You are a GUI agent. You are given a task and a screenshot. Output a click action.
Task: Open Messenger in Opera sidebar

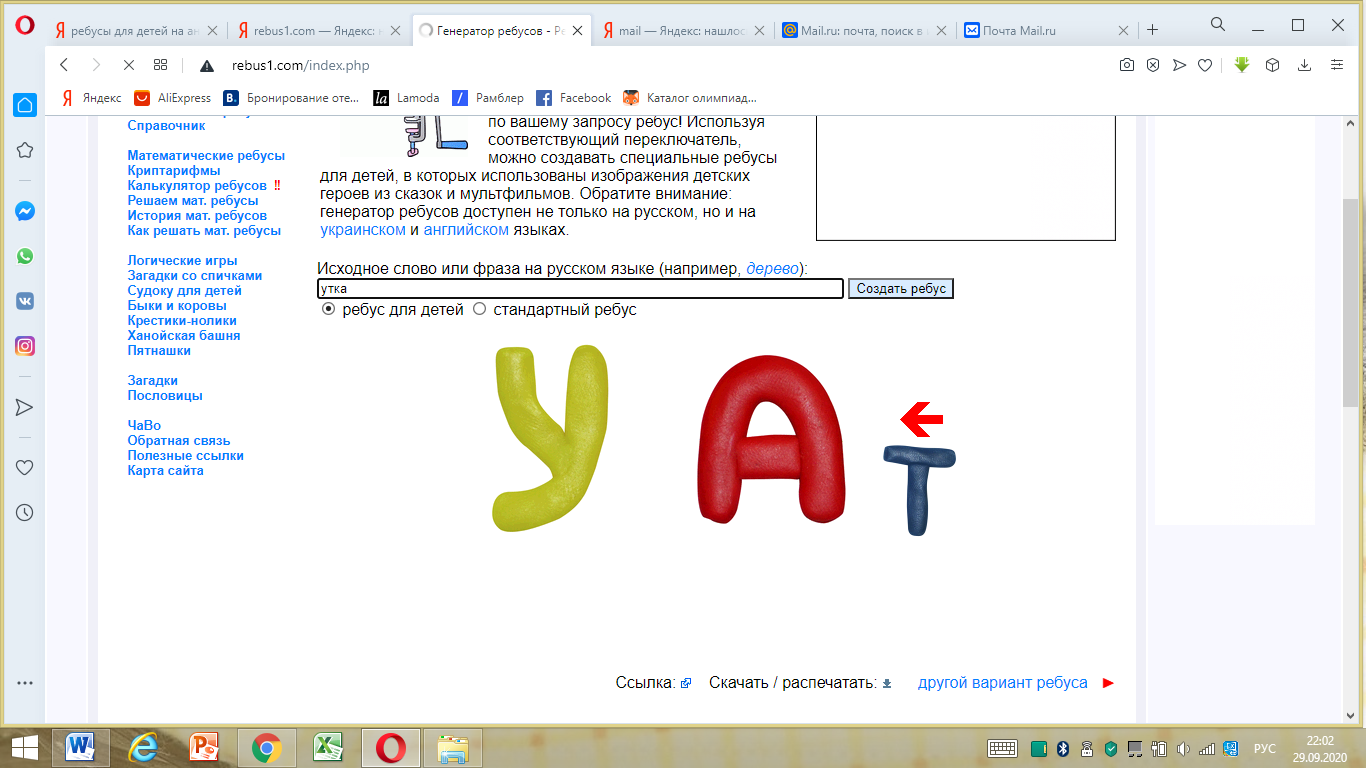point(25,212)
